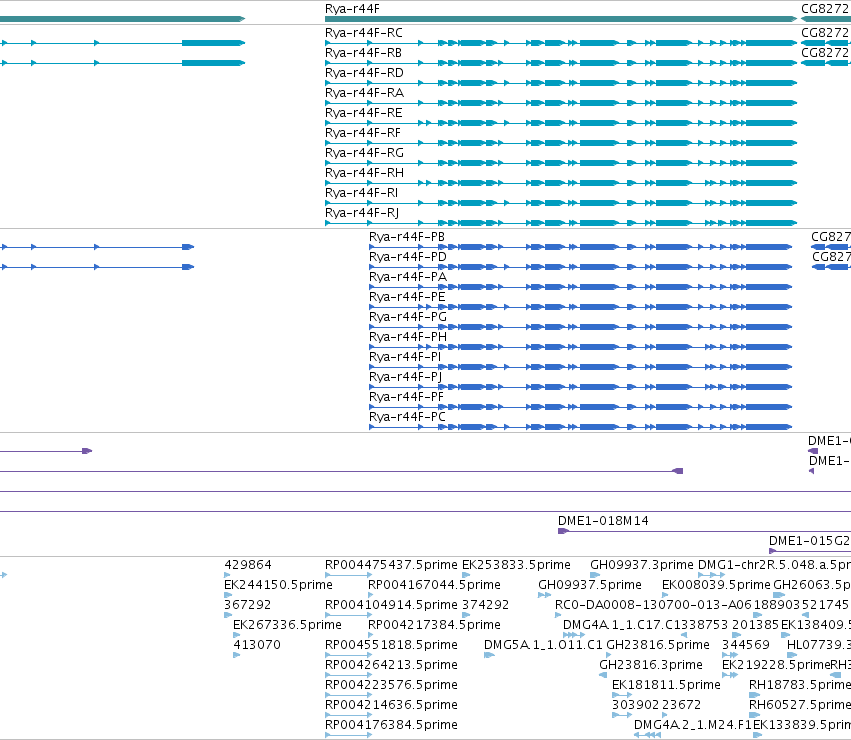This screenshot has width=851, height=740.
Task: Select protein Rya-r44F-PF
Action: (406, 397)
